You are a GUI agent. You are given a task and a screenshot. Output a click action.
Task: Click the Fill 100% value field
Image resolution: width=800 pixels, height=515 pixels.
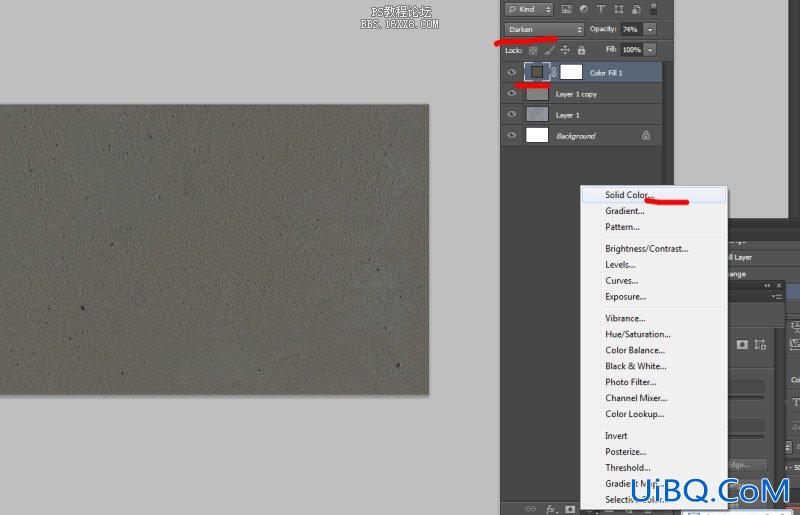pyautogui.click(x=632, y=50)
